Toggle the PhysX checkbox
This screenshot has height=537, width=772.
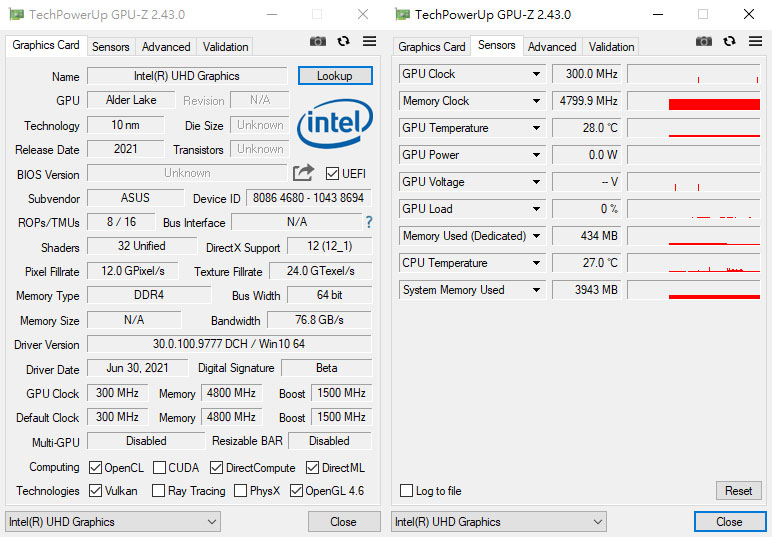click(240, 491)
